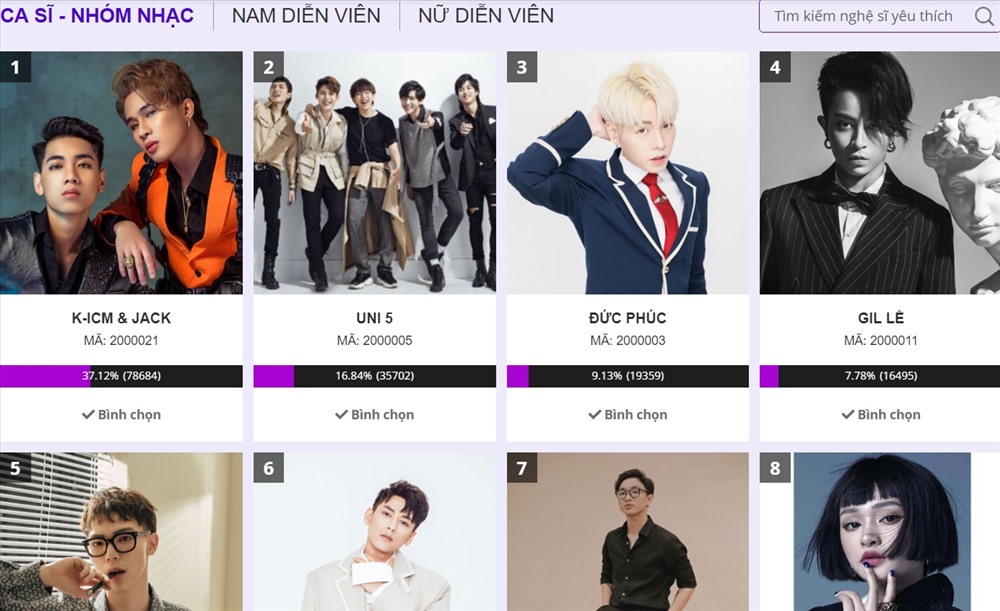
Task: Click the rank 5 badge
Action: 15,468
